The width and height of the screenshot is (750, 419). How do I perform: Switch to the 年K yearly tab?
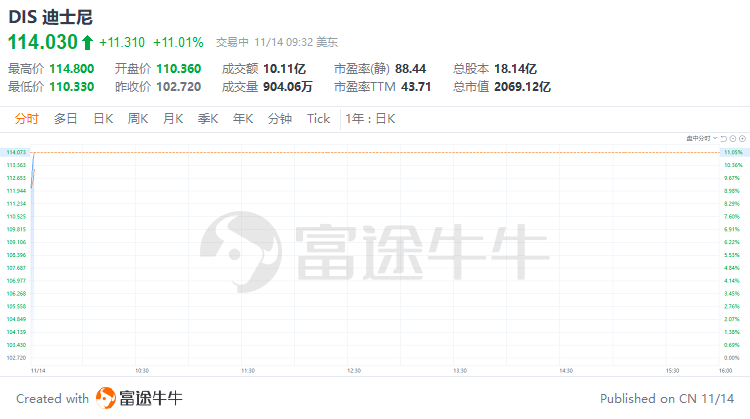[243, 119]
